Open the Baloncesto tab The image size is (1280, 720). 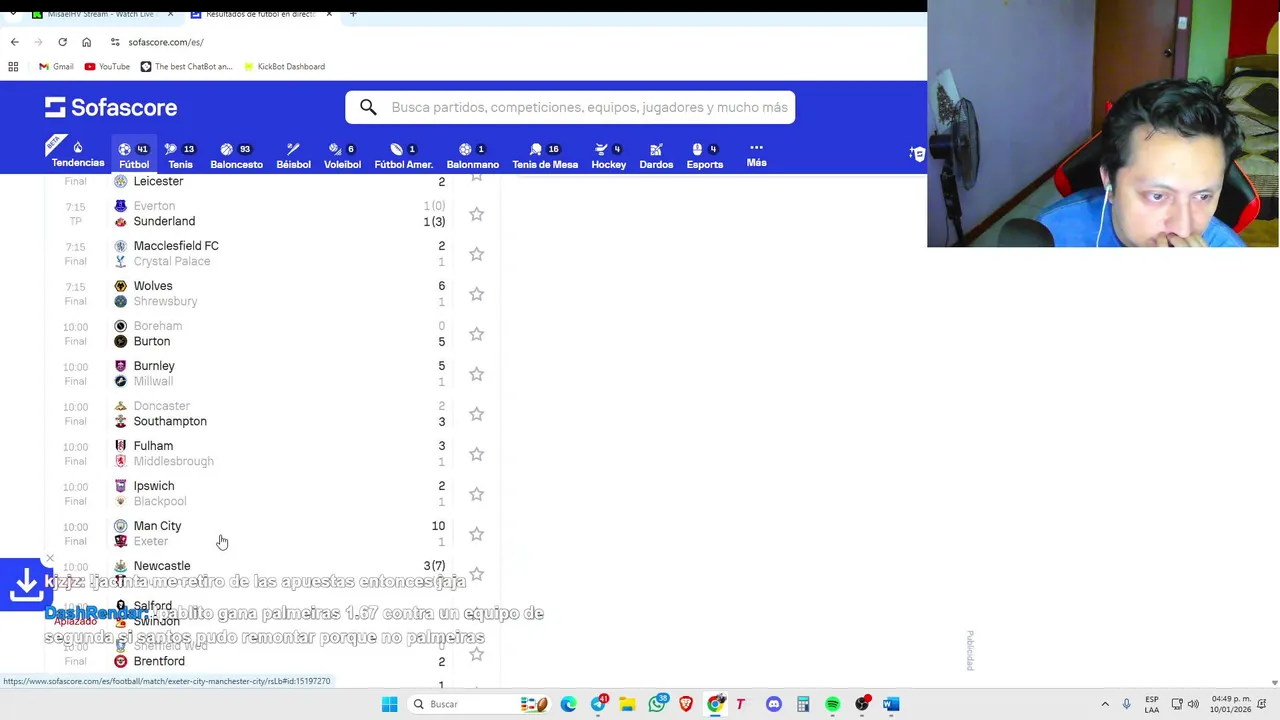pos(236,155)
